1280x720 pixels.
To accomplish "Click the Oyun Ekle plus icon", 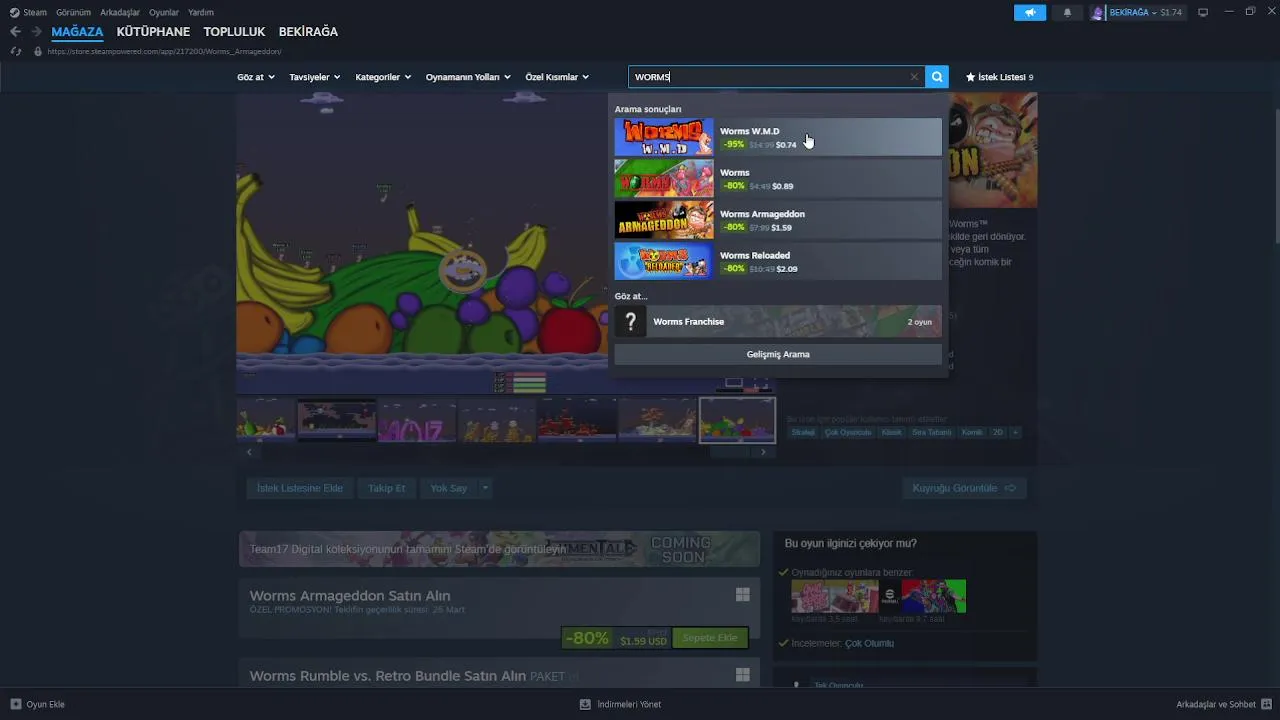I will [15, 704].
